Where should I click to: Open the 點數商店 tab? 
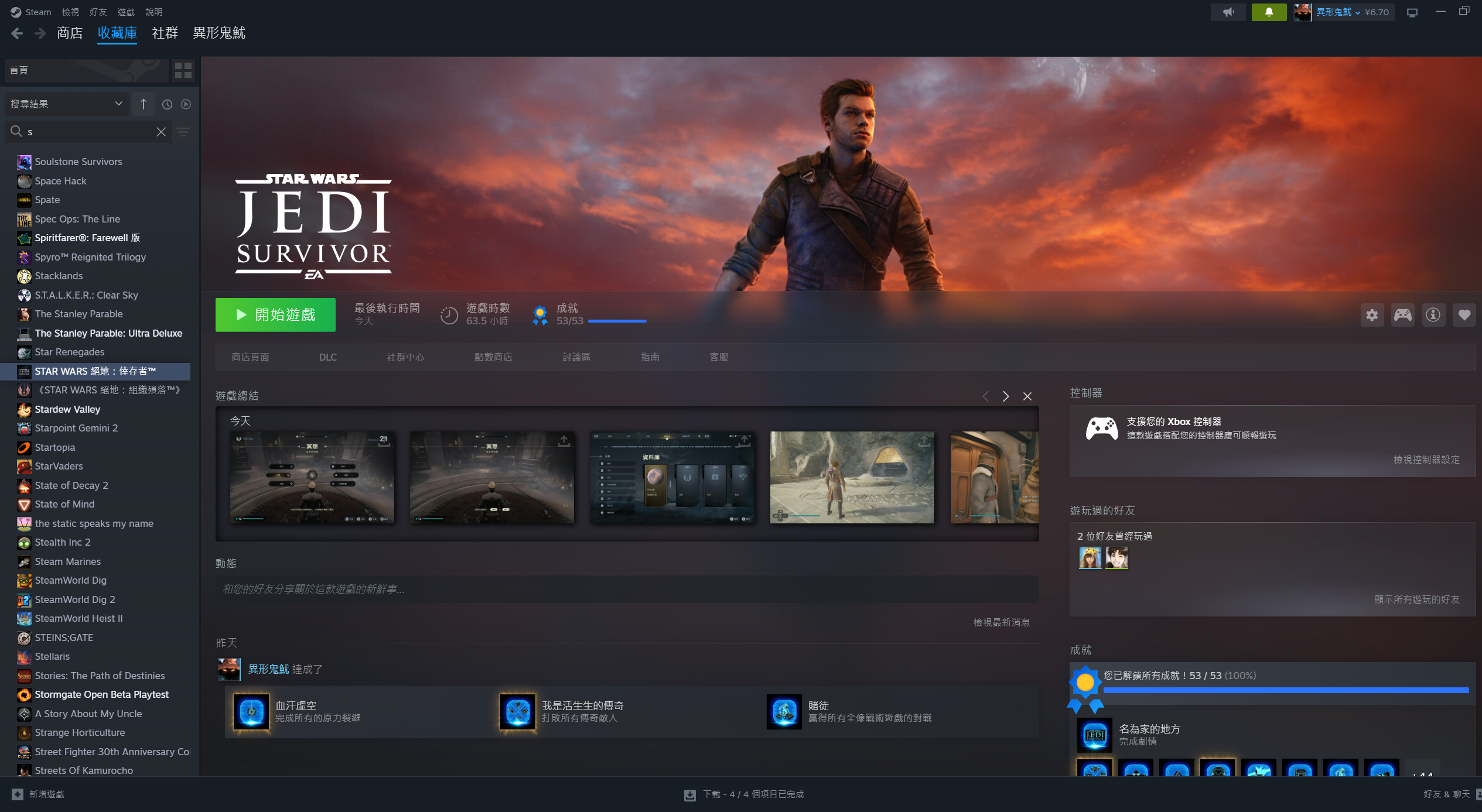(493, 357)
